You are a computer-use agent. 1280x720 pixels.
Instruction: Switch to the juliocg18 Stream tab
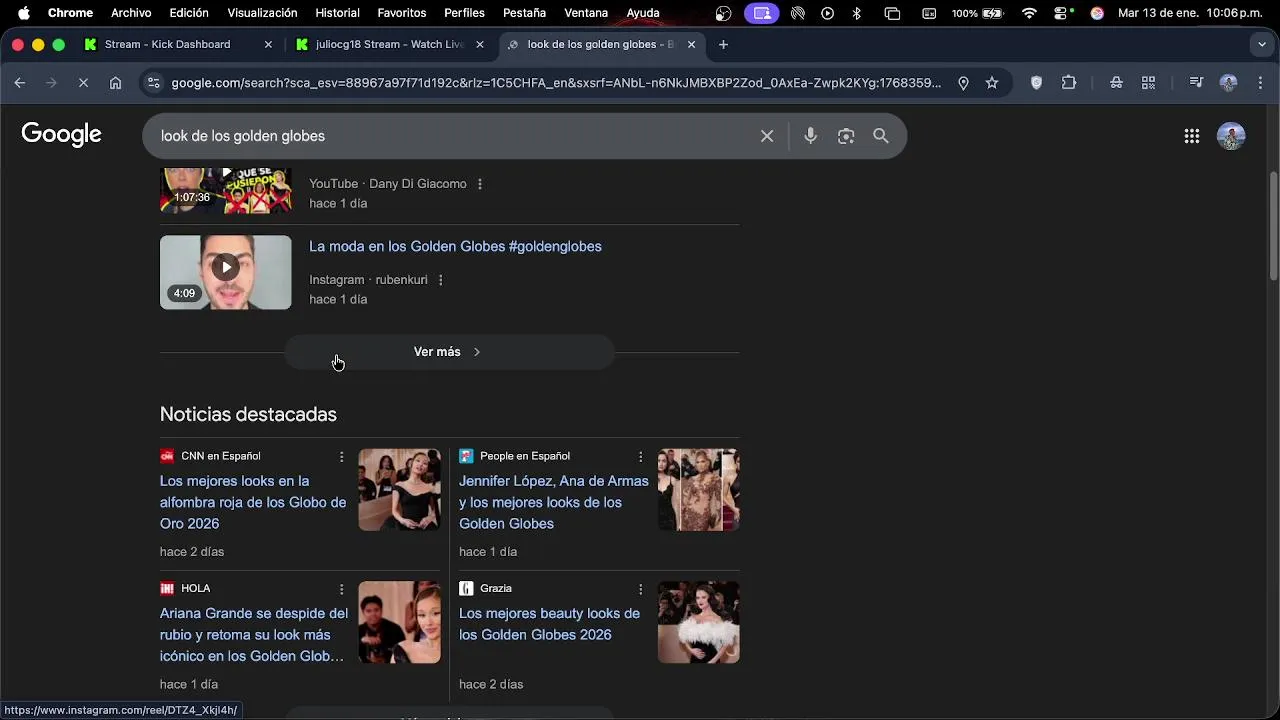click(x=388, y=44)
